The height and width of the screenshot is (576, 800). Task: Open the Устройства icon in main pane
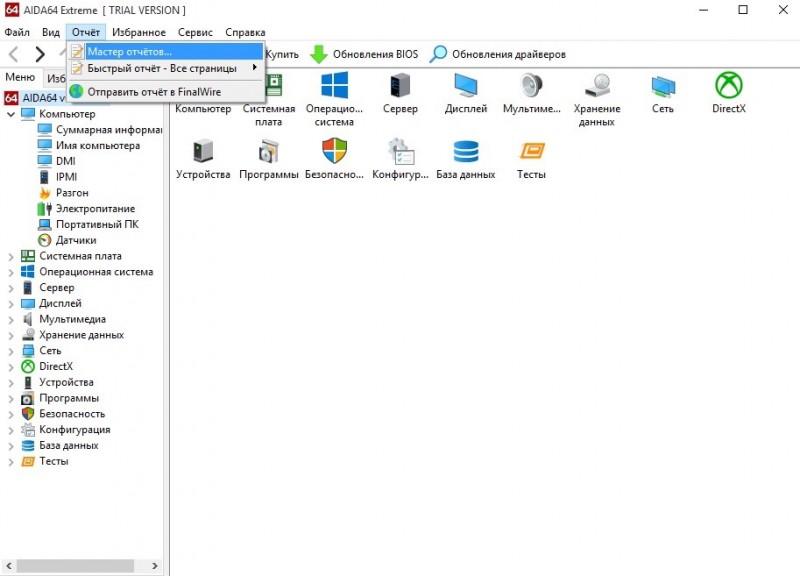click(x=203, y=151)
